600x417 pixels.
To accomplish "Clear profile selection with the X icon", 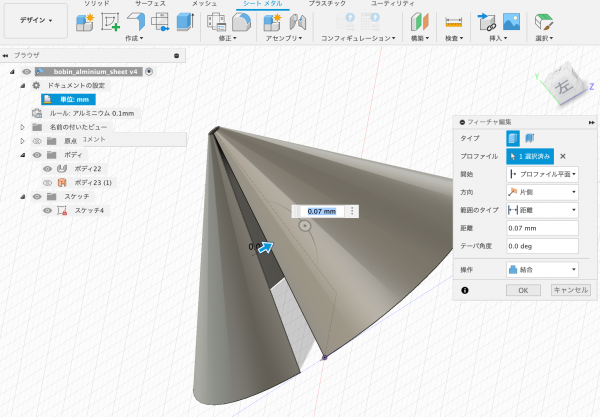I will pyautogui.click(x=562, y=156).
